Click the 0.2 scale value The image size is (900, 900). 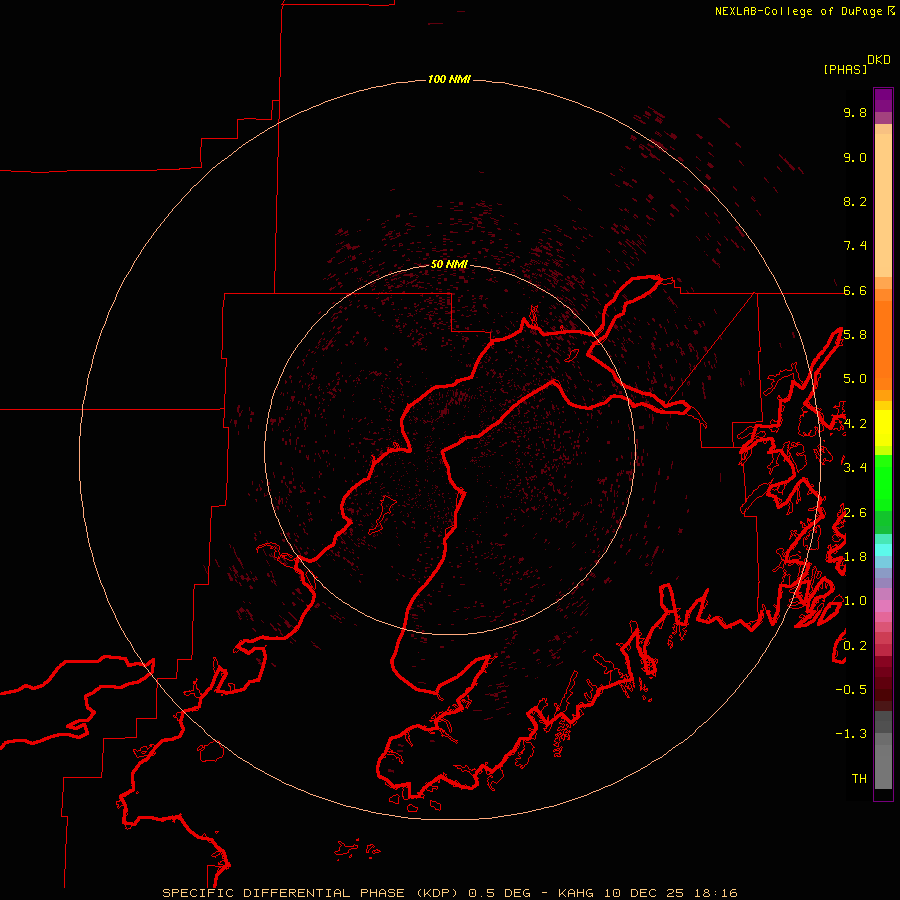[x=855, y=646]
